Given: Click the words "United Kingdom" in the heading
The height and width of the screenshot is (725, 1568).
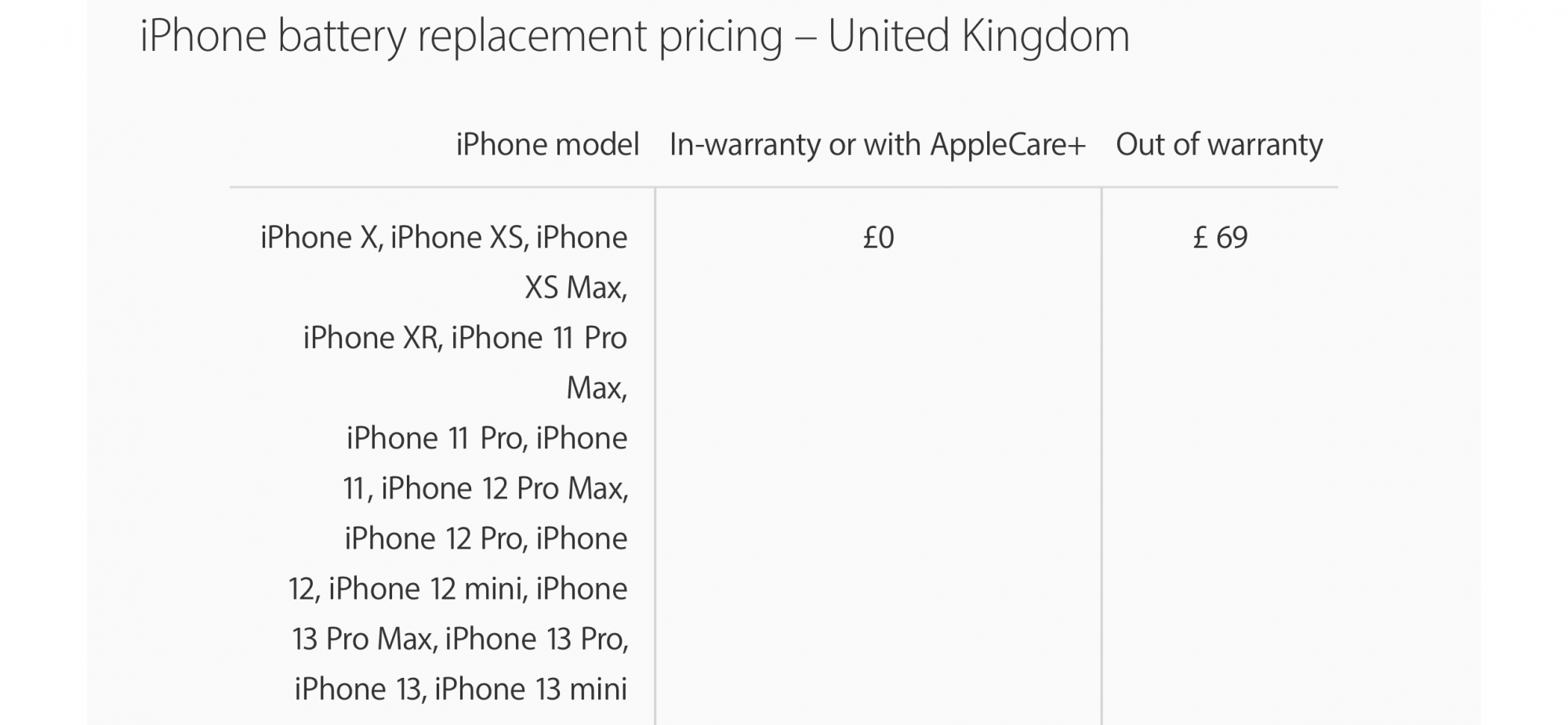Looking at the screenshot, I should click(978, 36).
